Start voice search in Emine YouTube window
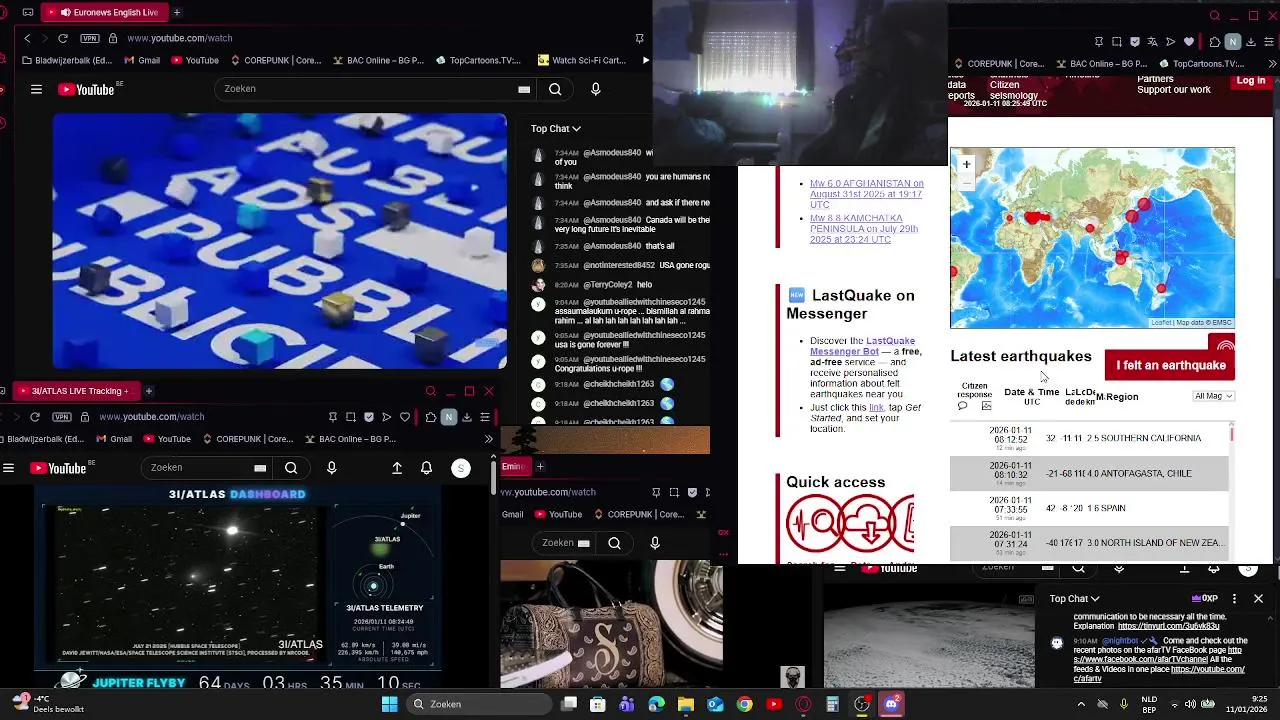Viewport: 1280px width, 720px height. coord(655,543)
